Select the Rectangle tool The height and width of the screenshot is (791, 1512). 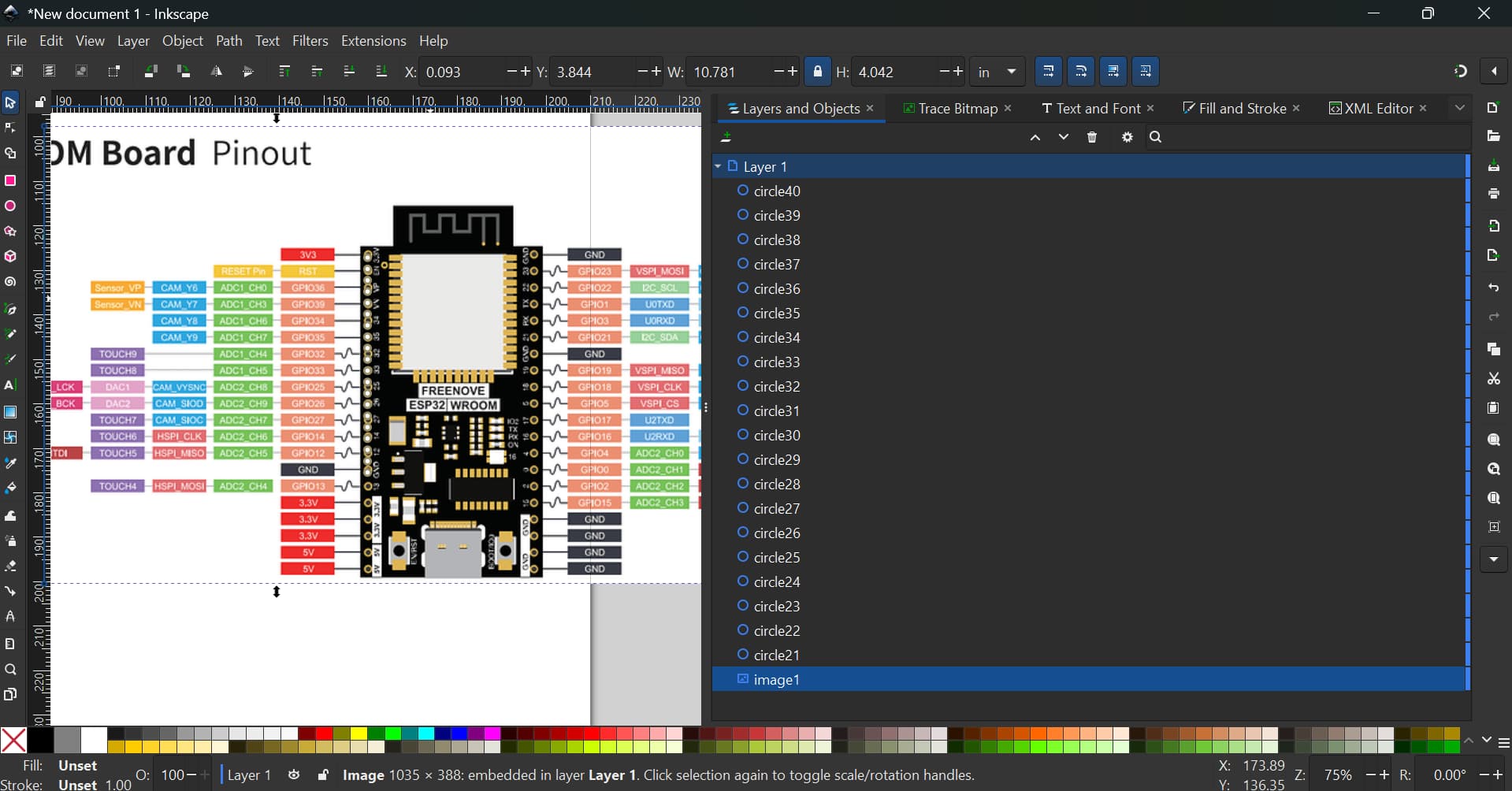10,180
